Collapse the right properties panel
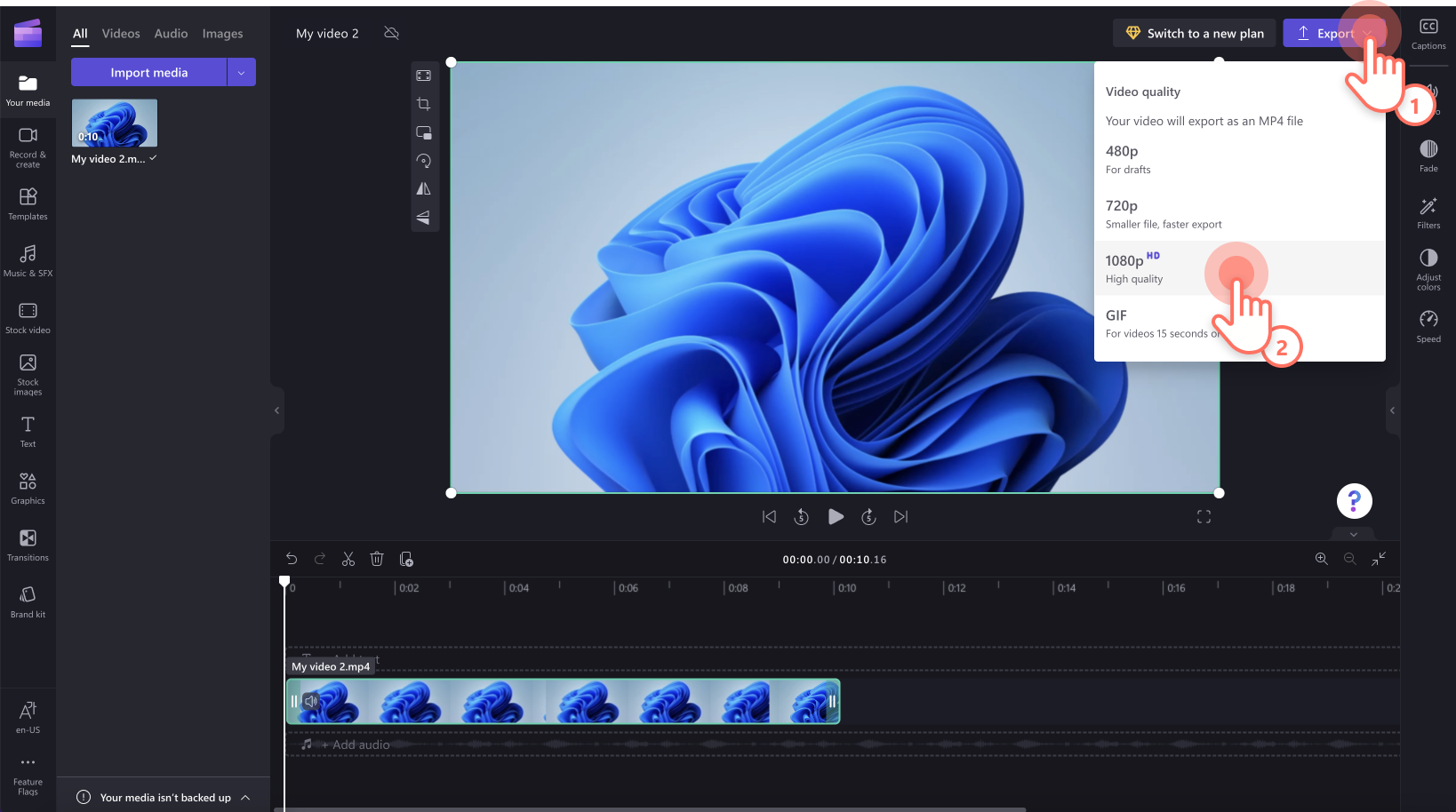The width and height of the screenshot is (1456, 812). [1392, 410]
